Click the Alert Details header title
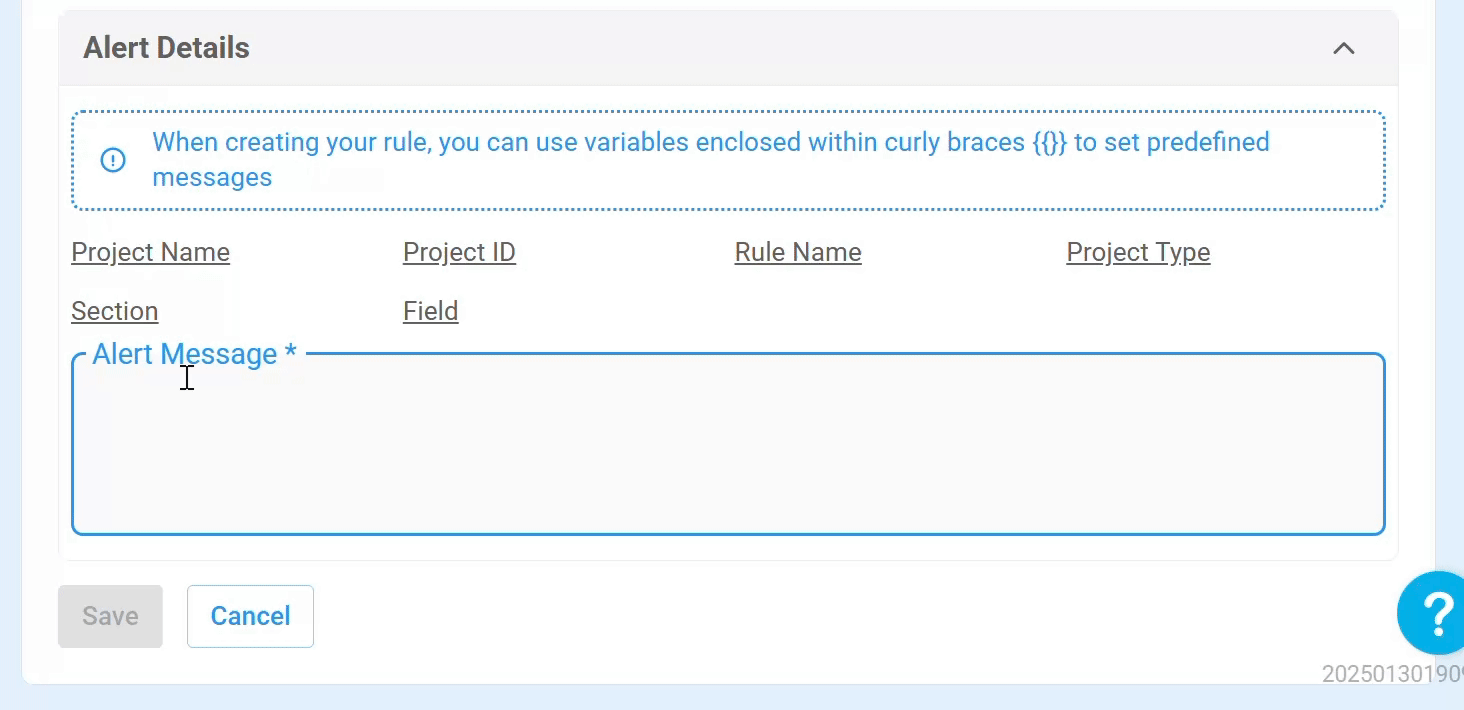The width and height of the screenshot is (1464, 710). click(166, 48)
